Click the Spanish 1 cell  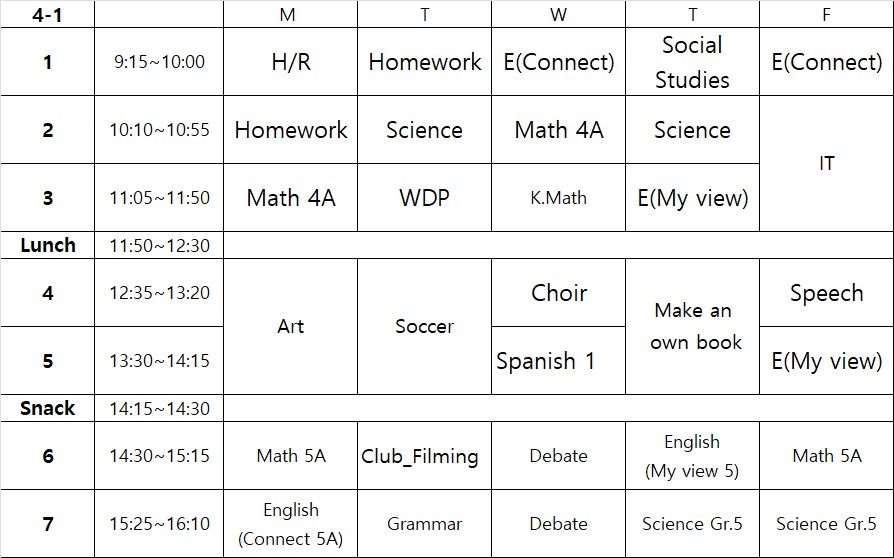546,361
